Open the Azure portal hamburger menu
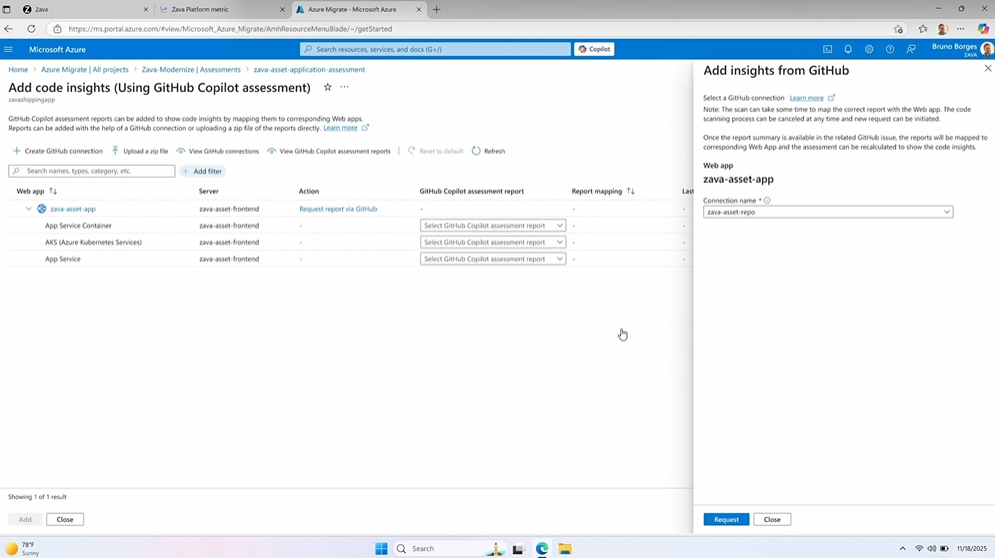This screenshot has height=558, width=995. tap(9, 49)
